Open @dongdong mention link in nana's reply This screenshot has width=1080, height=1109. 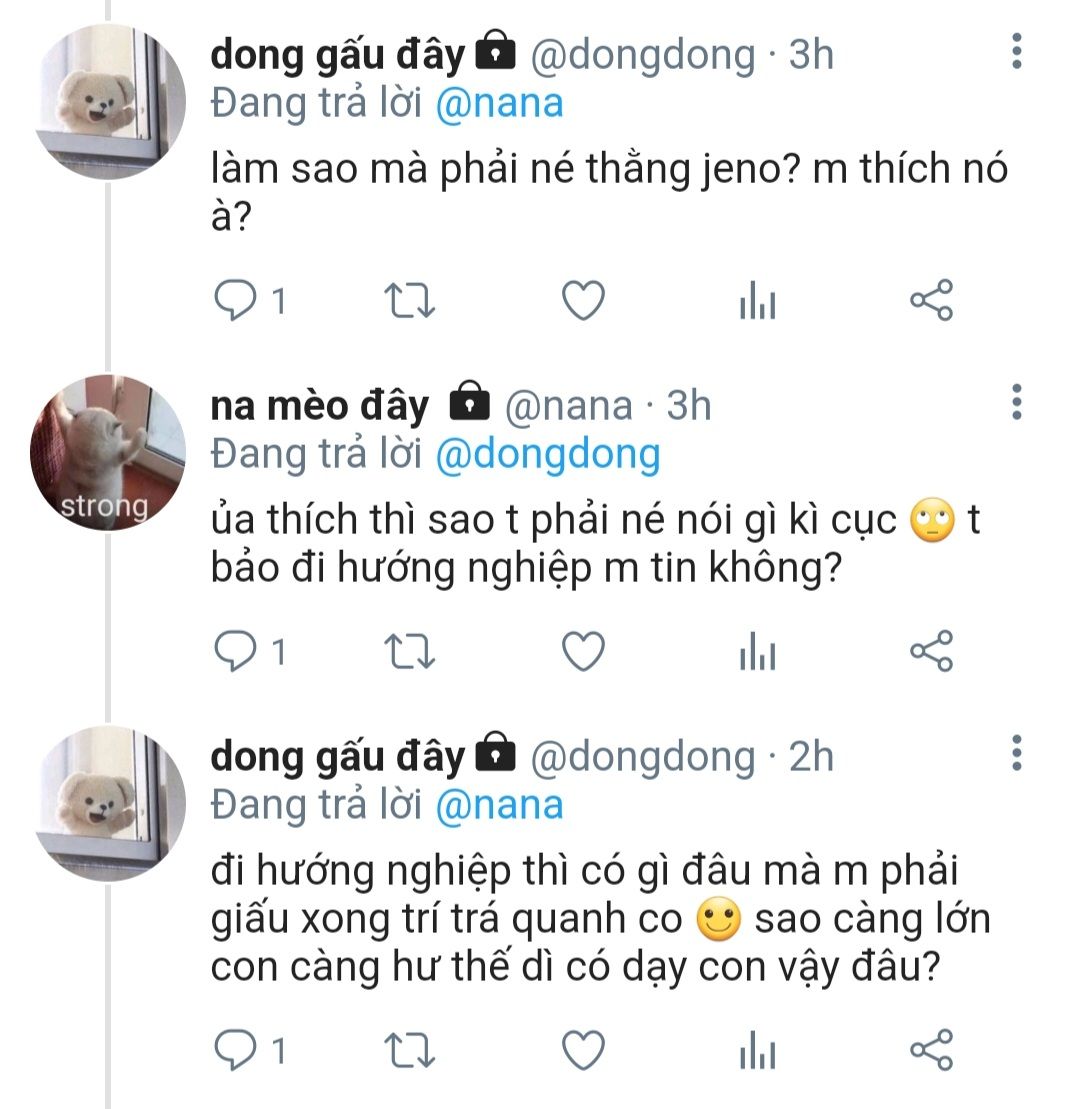tap(548, 455)
